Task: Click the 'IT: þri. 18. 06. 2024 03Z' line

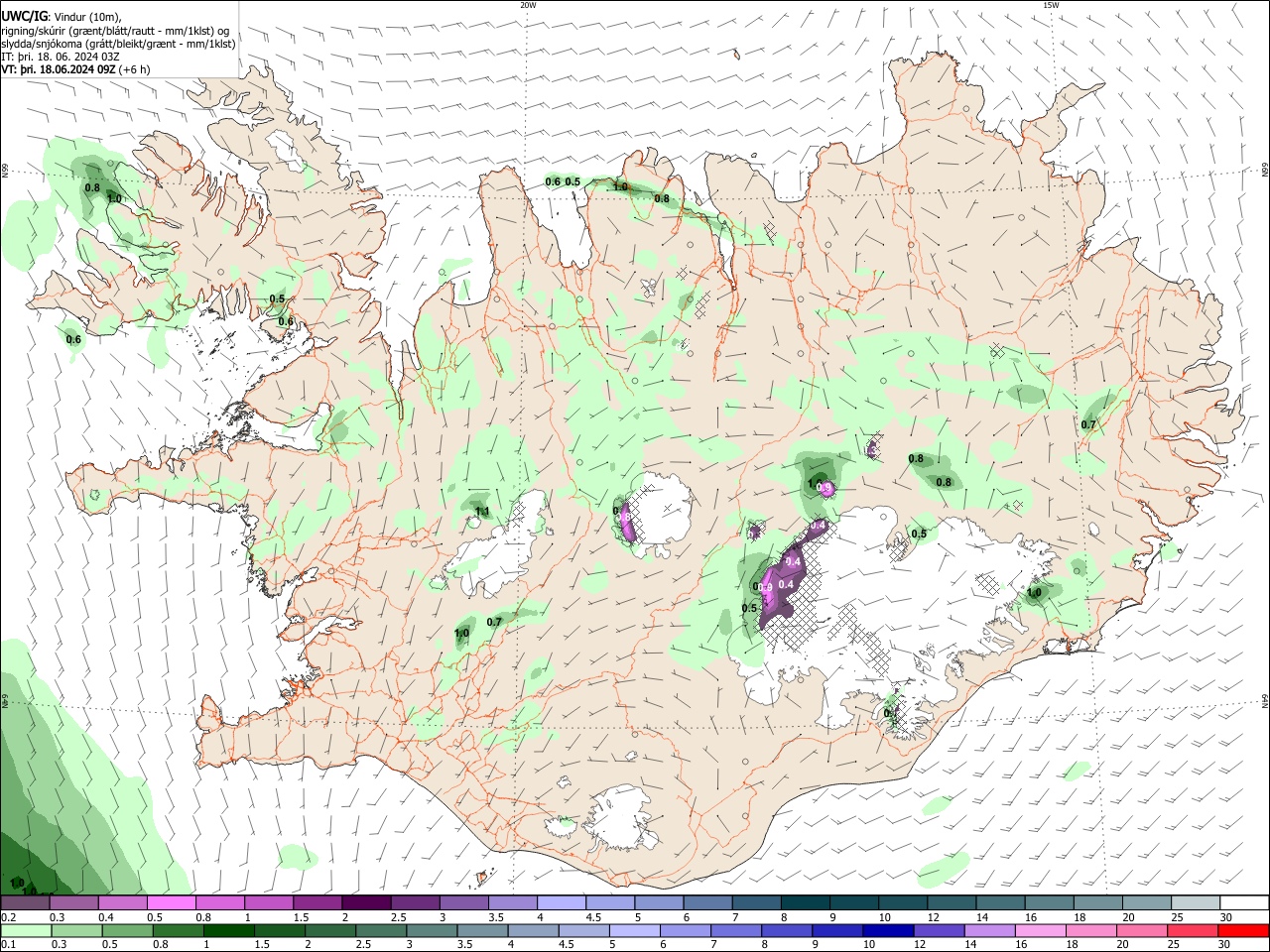Action: click(x=61, y=57)
